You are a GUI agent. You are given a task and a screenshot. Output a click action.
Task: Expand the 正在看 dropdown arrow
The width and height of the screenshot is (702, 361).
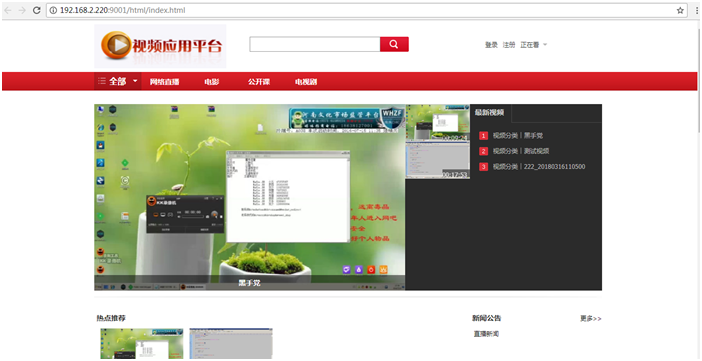pyautogui.click(x=545, y=44)
